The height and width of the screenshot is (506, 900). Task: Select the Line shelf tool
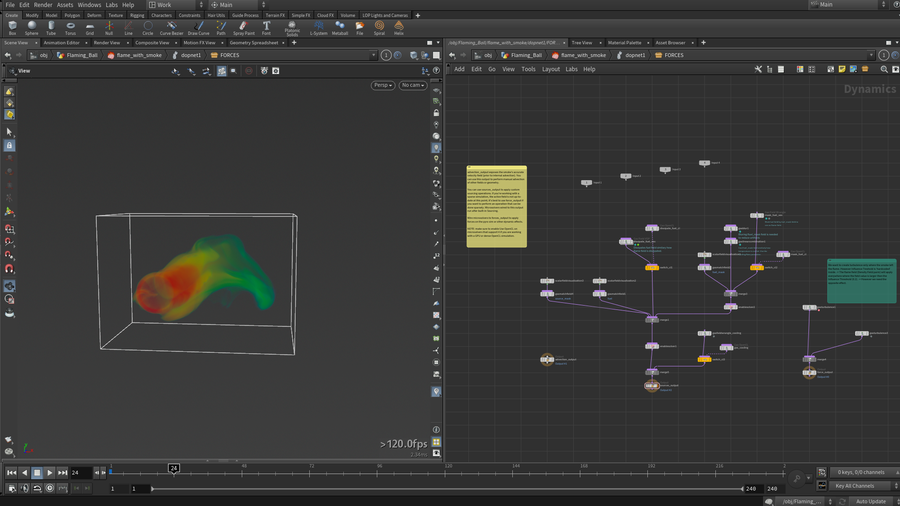point(128,28)
